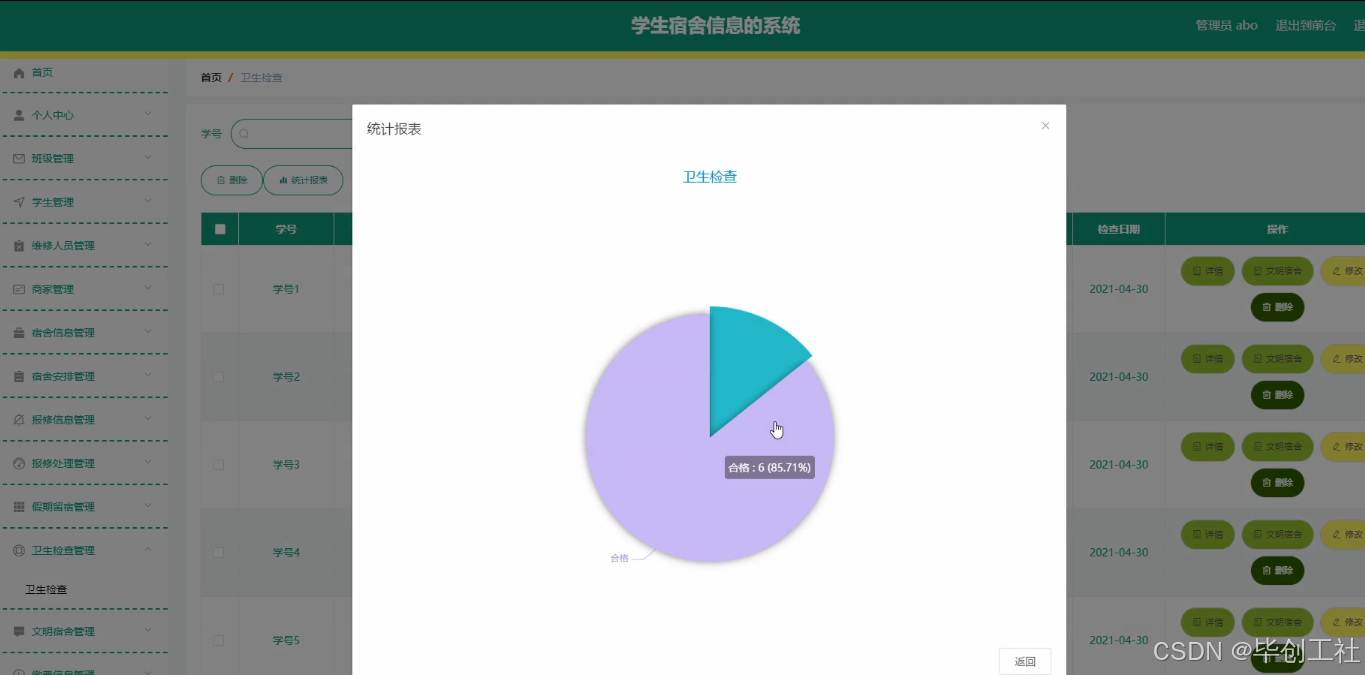Select the 个人中心 person icon
This screenshot has width=1365, height=675.
(18, 115)
